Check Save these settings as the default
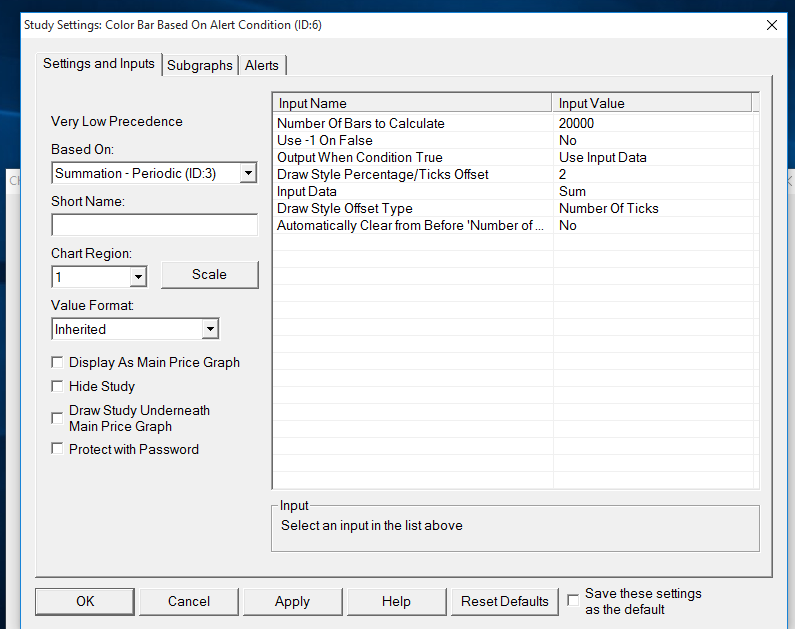 (573, 600)
